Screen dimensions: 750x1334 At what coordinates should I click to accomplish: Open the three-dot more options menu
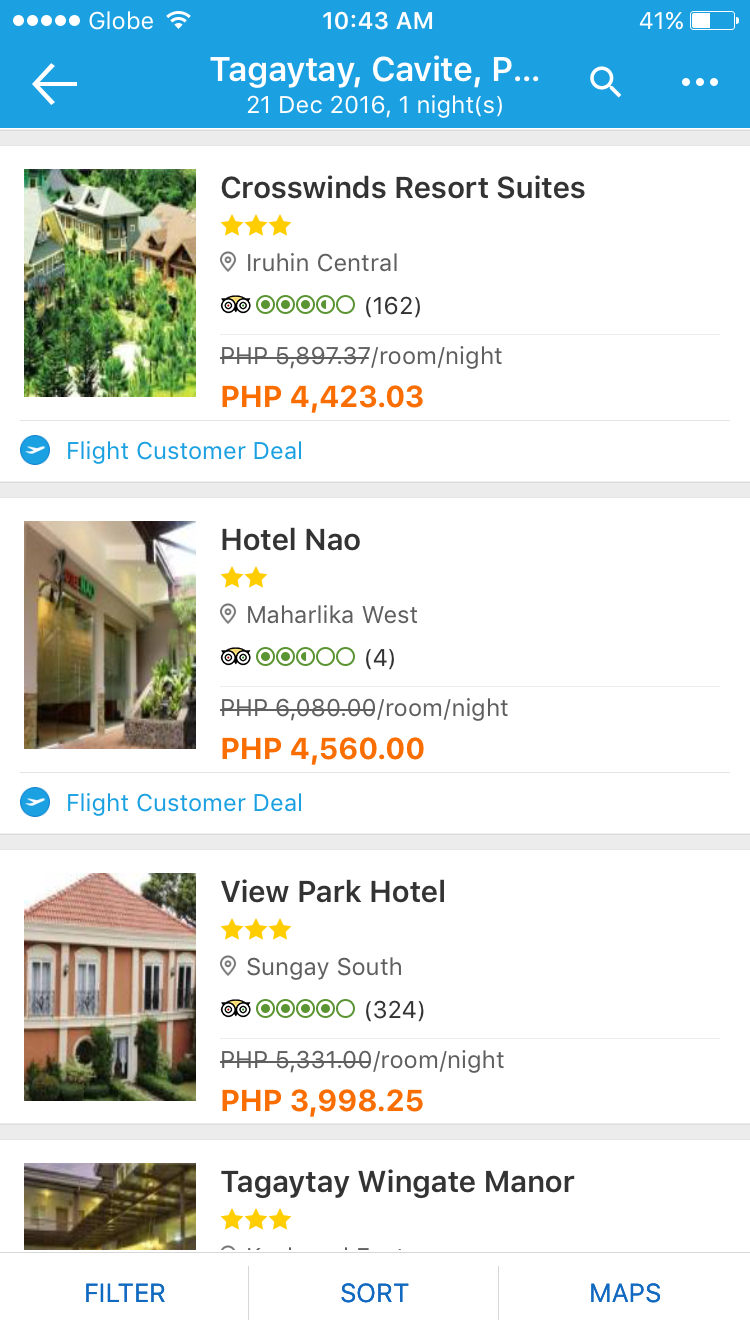700,82
